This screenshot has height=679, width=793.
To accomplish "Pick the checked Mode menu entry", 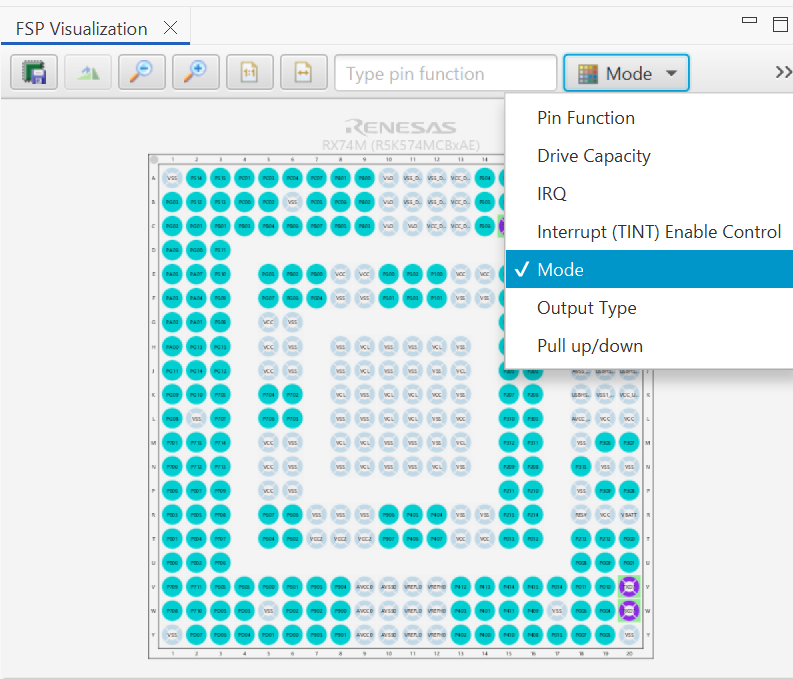I will tap(649, 269).
